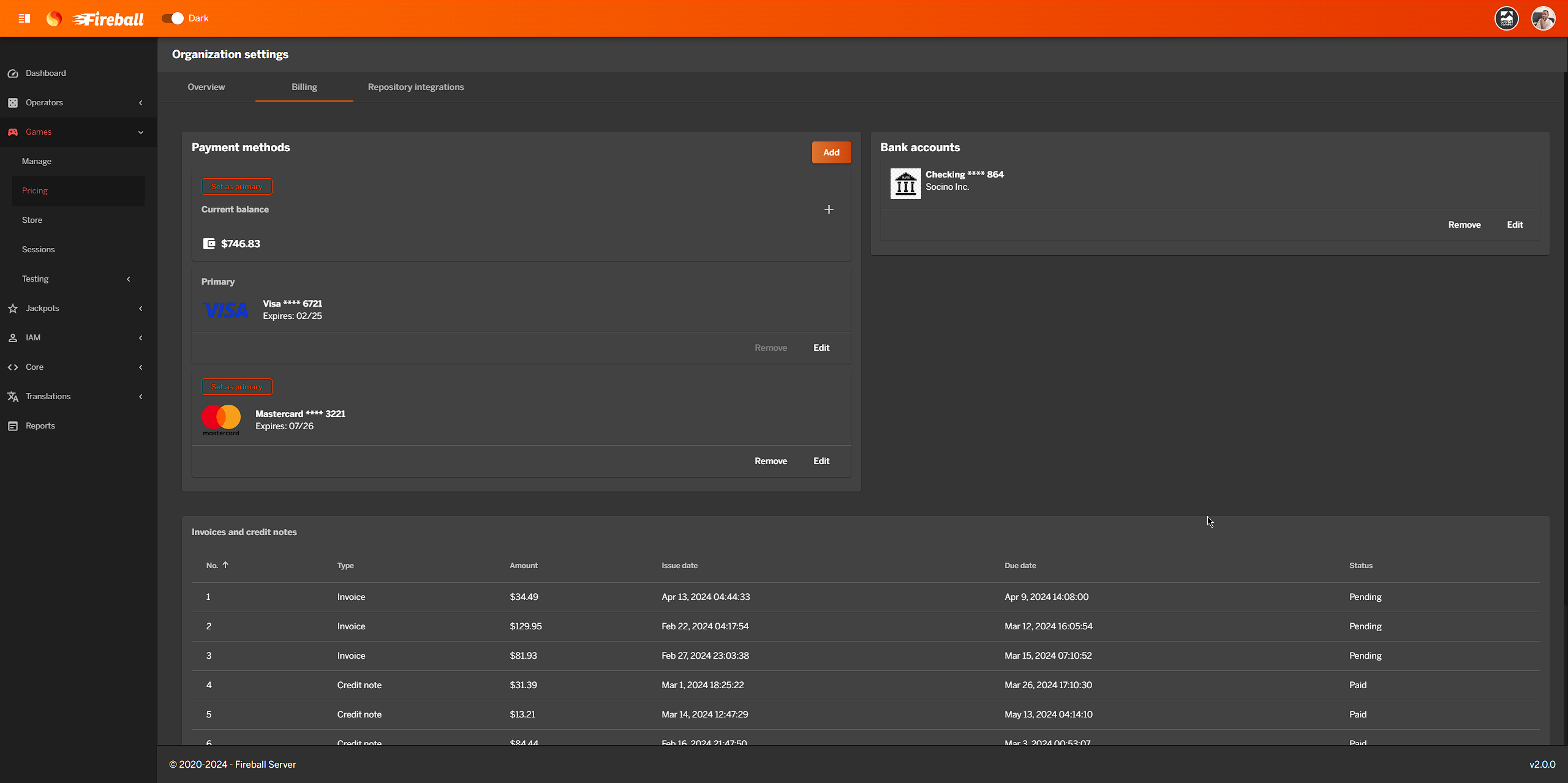1568x783 pixels.
Task: Switch to the Overview tab
Action: click(206, 87)
